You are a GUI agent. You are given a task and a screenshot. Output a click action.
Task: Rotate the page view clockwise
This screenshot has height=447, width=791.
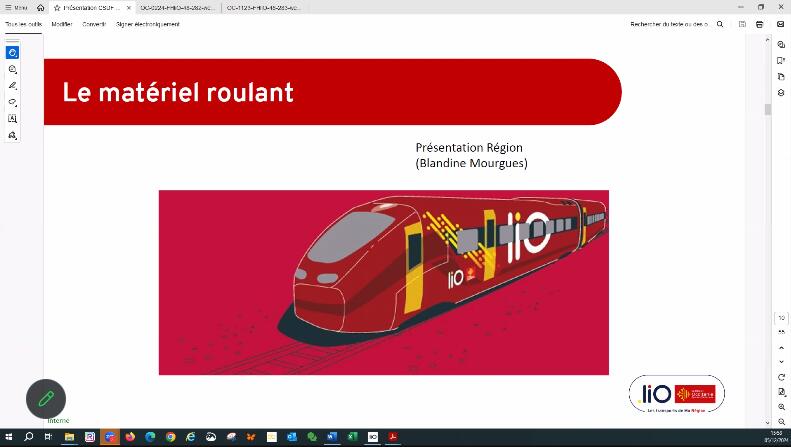pos(781,377)
